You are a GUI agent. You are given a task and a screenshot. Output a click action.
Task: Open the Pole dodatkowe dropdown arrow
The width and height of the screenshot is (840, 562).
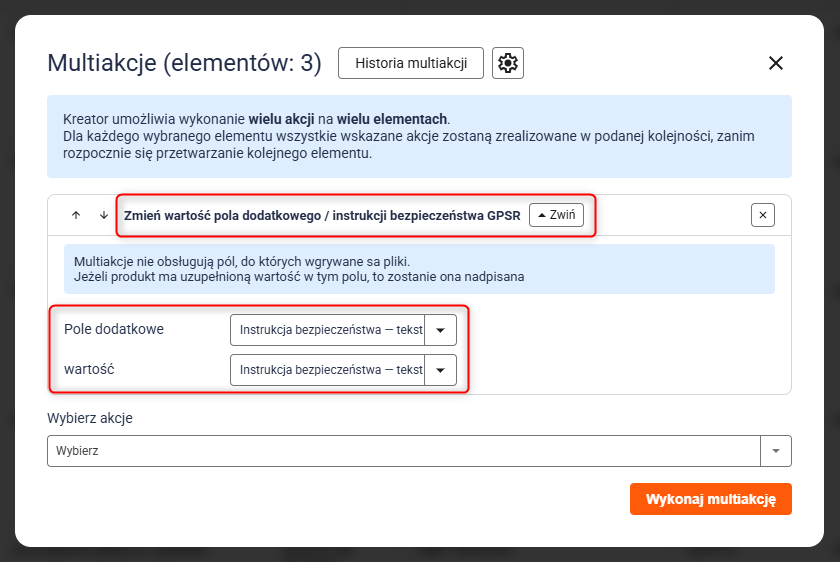point(441,330)
